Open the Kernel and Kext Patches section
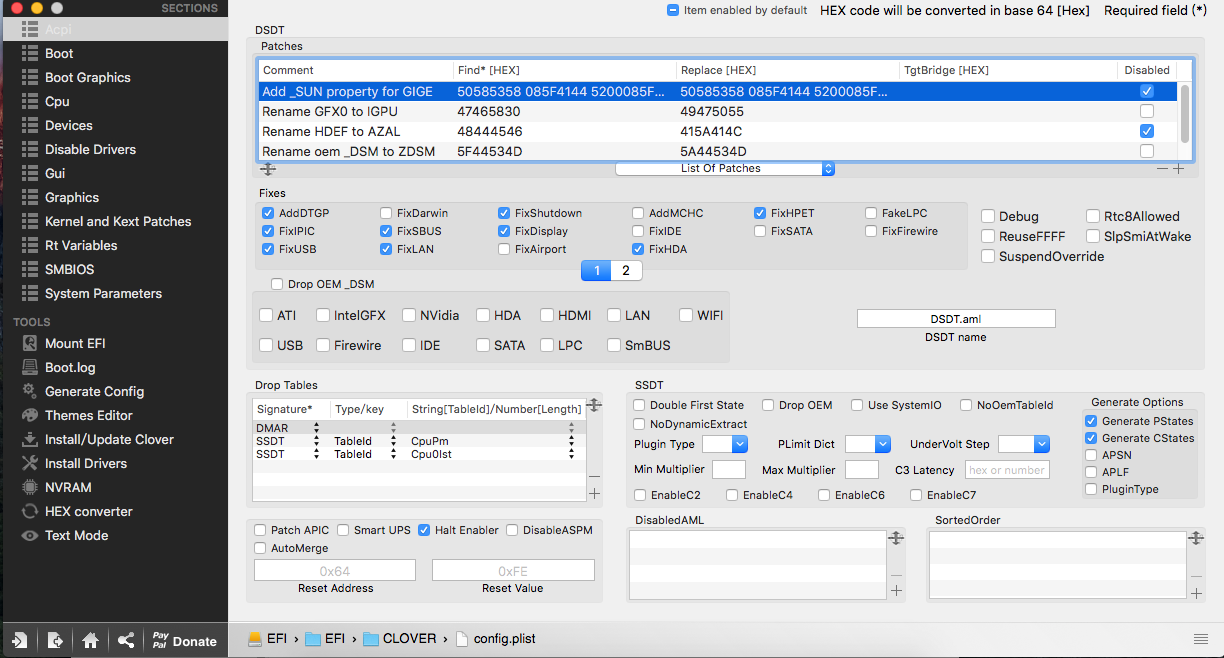Viewport: 1224px width, 658px height. 118,221
